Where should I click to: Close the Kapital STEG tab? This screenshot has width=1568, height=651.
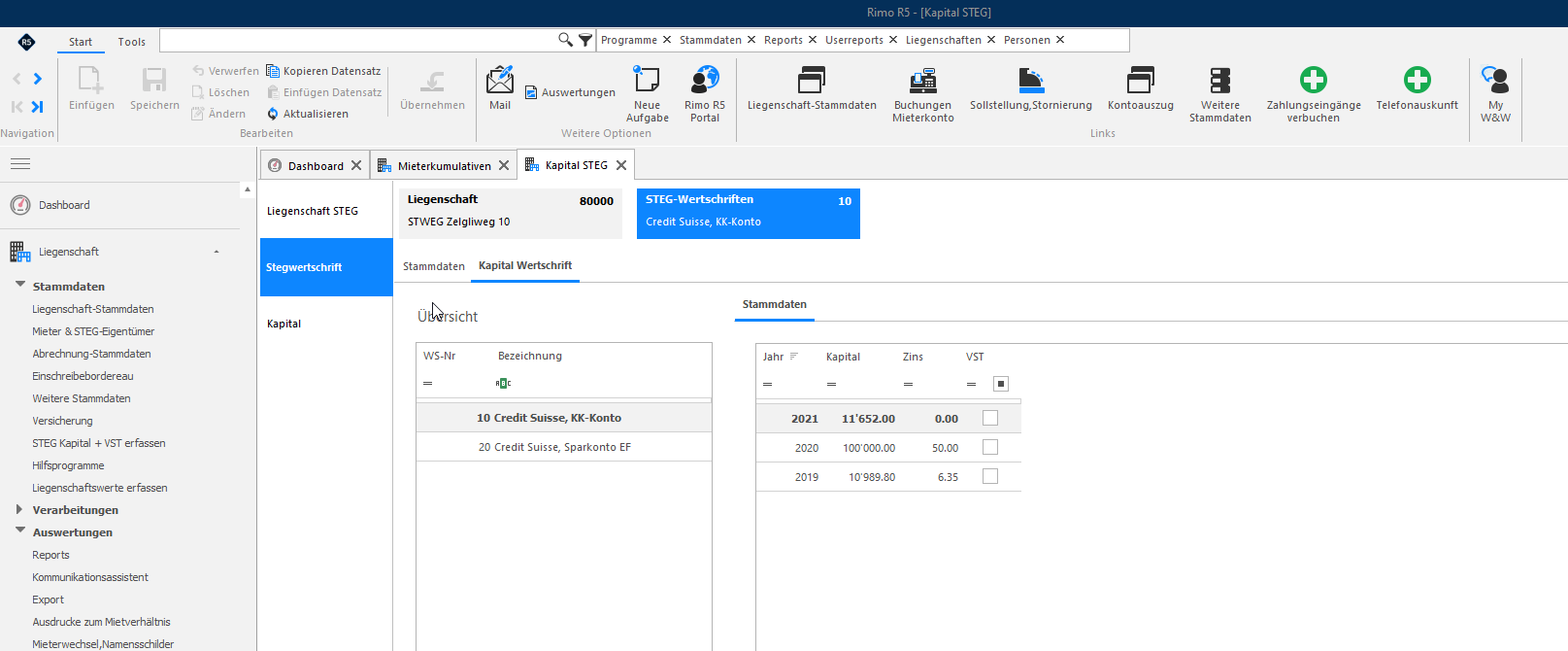click(x=621, y=165)
